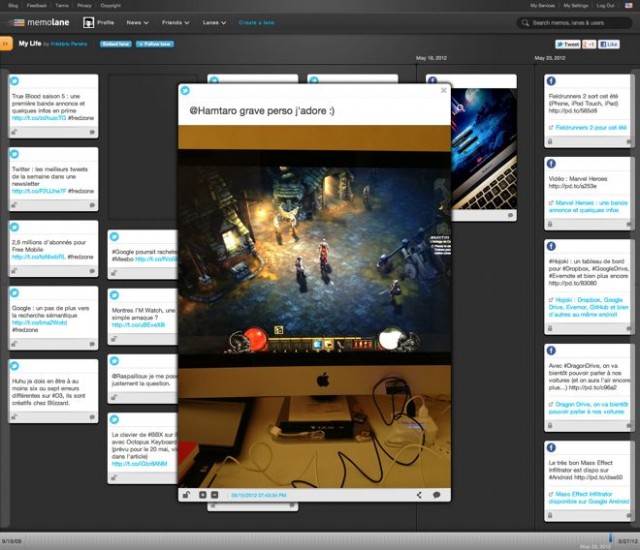Click the timestamp link in the popup footer
Viewport: 640px width, 550px height.
[x=259, y=495]
